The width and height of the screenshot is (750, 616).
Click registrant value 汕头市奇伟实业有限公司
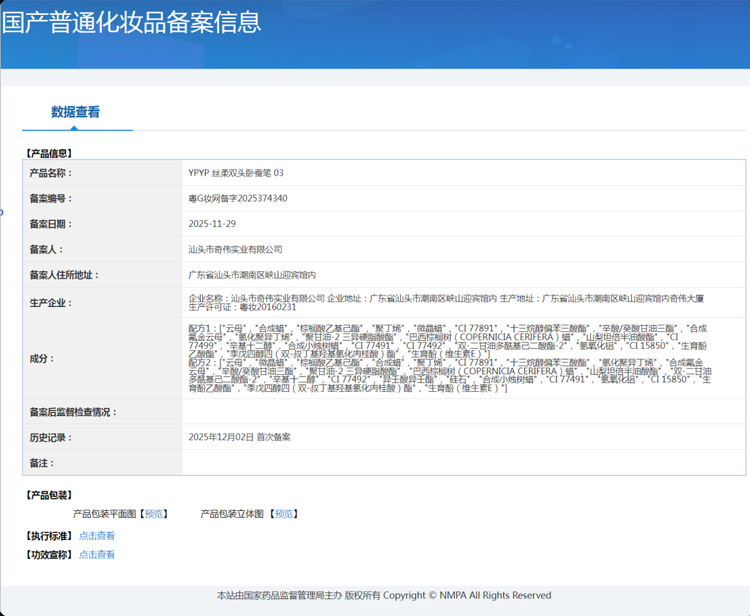coord(235,250)
